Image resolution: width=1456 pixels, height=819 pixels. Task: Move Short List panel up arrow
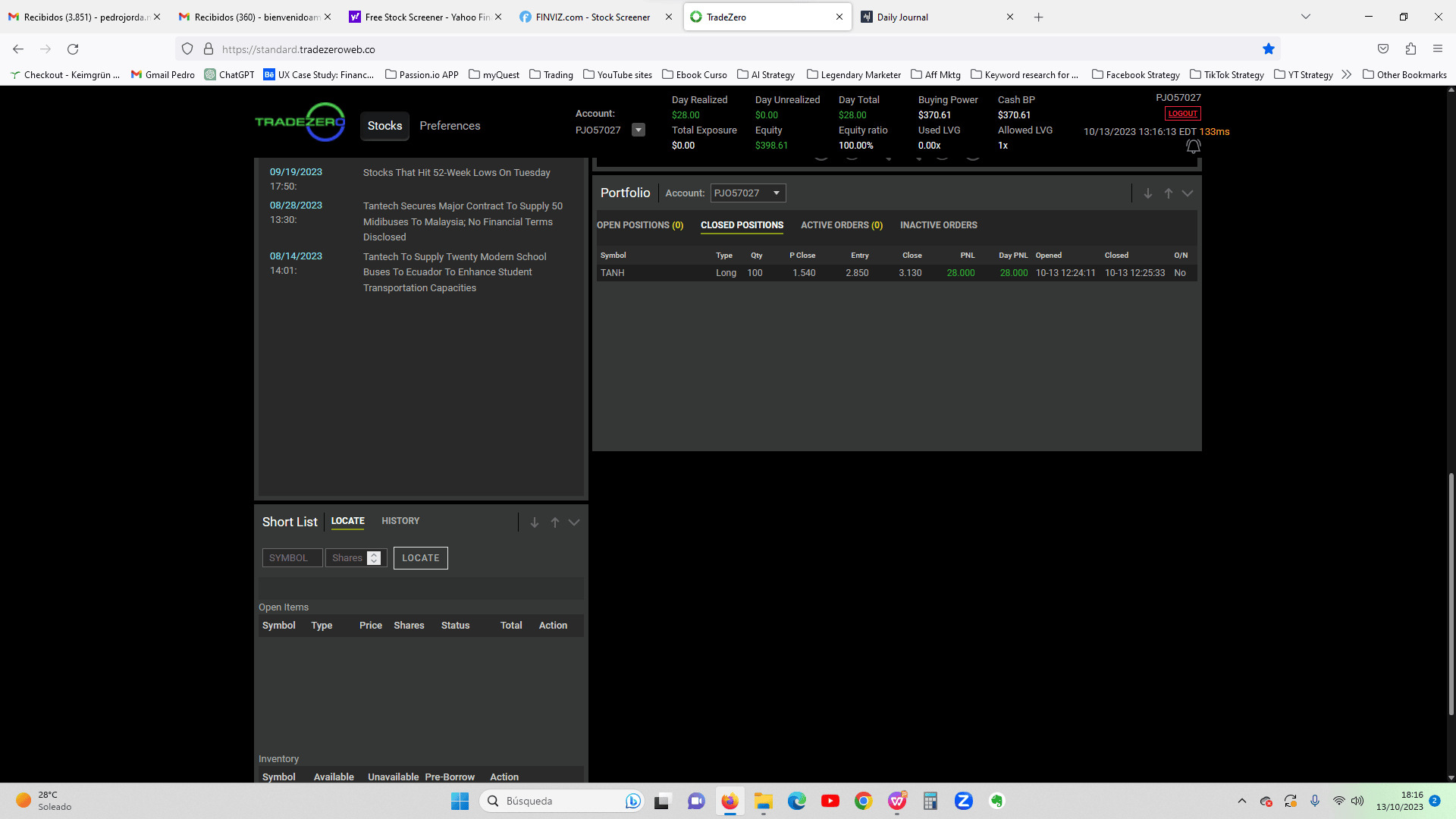tap(554, 522)
